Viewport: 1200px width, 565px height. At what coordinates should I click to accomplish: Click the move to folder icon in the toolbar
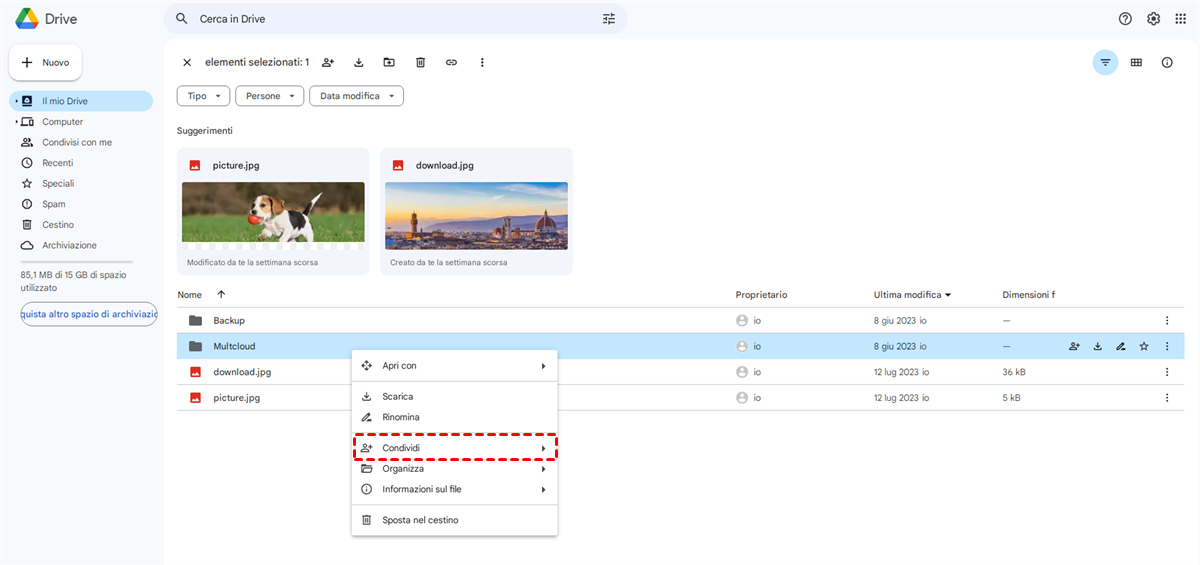tap(389, 62)
